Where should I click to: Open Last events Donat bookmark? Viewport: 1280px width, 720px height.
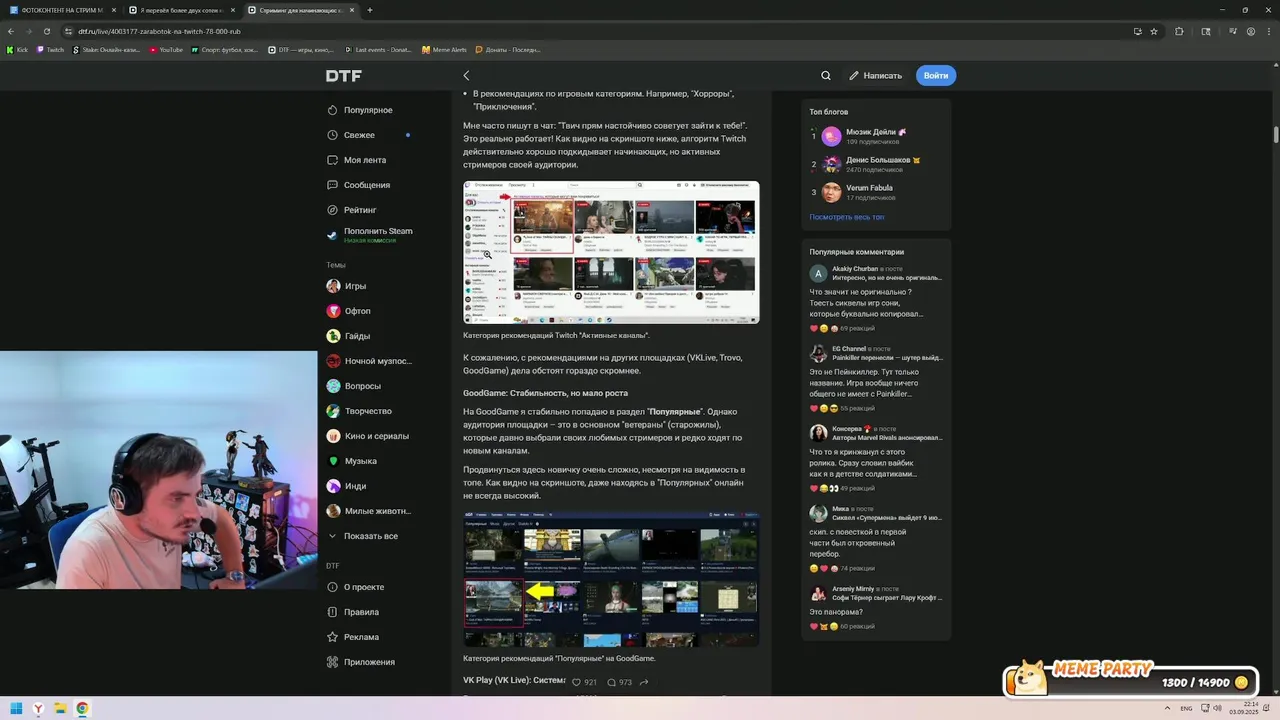[378, 49]
